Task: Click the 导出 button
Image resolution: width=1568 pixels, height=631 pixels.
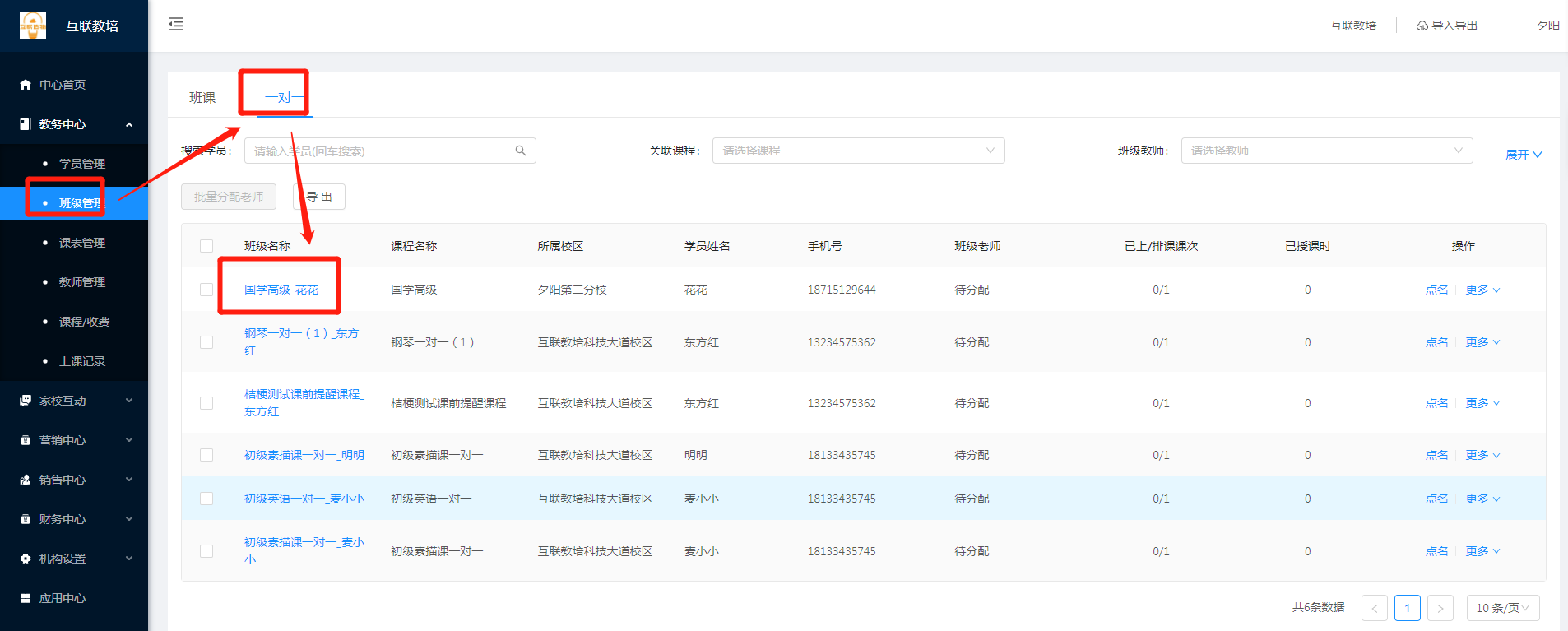Action: click(319, 197)
